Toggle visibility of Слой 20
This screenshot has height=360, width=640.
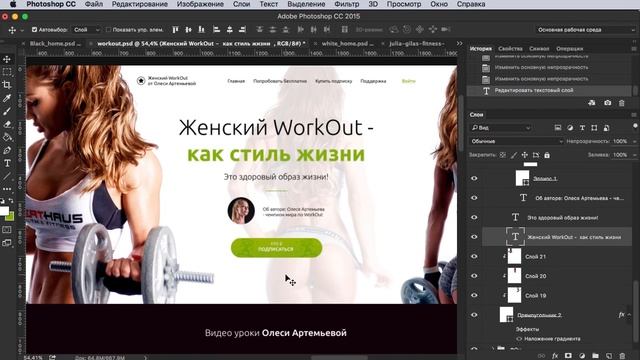[x=474, y=276]
